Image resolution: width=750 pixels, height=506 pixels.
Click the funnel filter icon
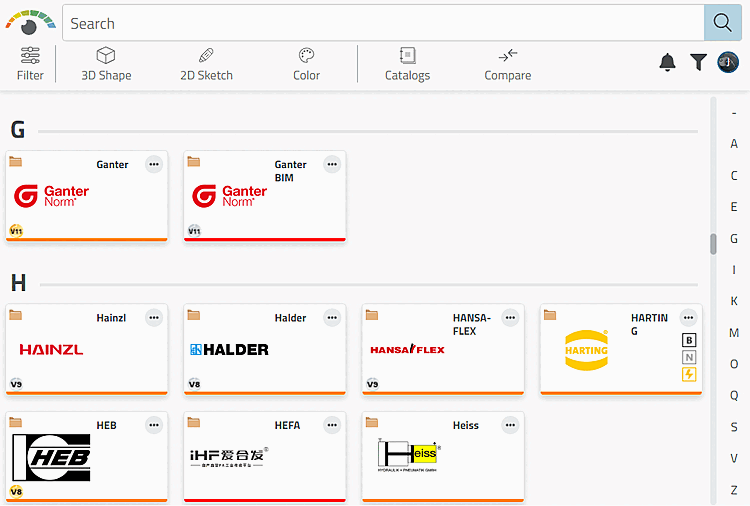pos(698,62)
